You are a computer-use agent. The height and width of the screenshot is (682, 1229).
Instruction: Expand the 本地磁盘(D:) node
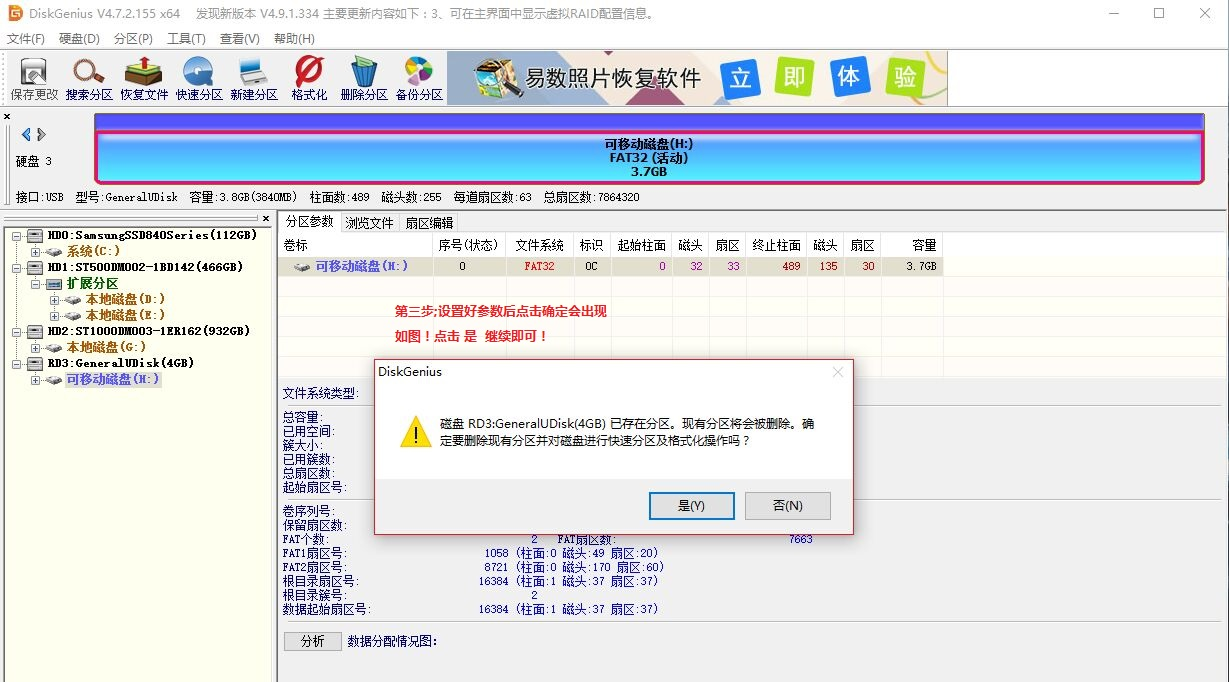pyautogui.click(x=55, y=300)
